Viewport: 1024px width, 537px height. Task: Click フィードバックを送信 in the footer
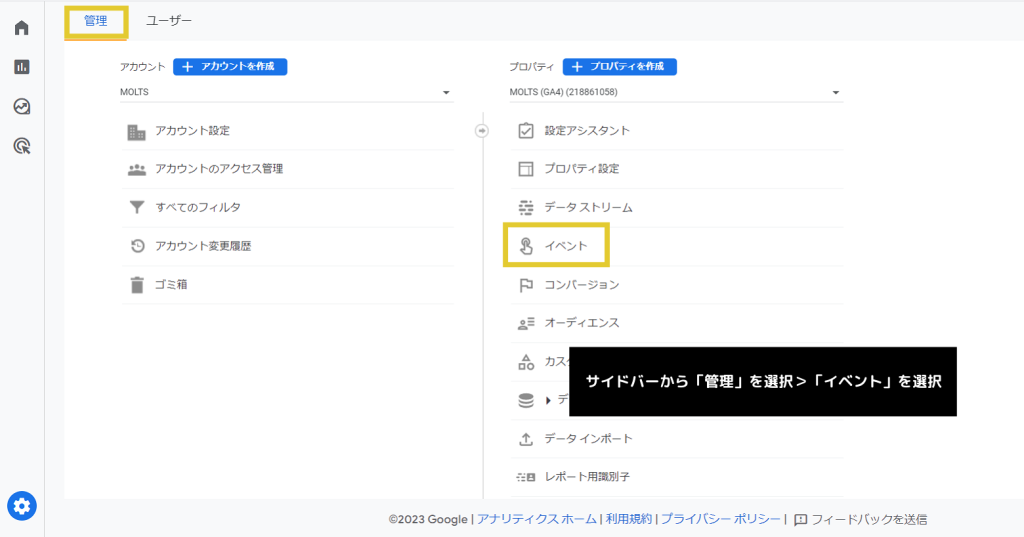861,519
